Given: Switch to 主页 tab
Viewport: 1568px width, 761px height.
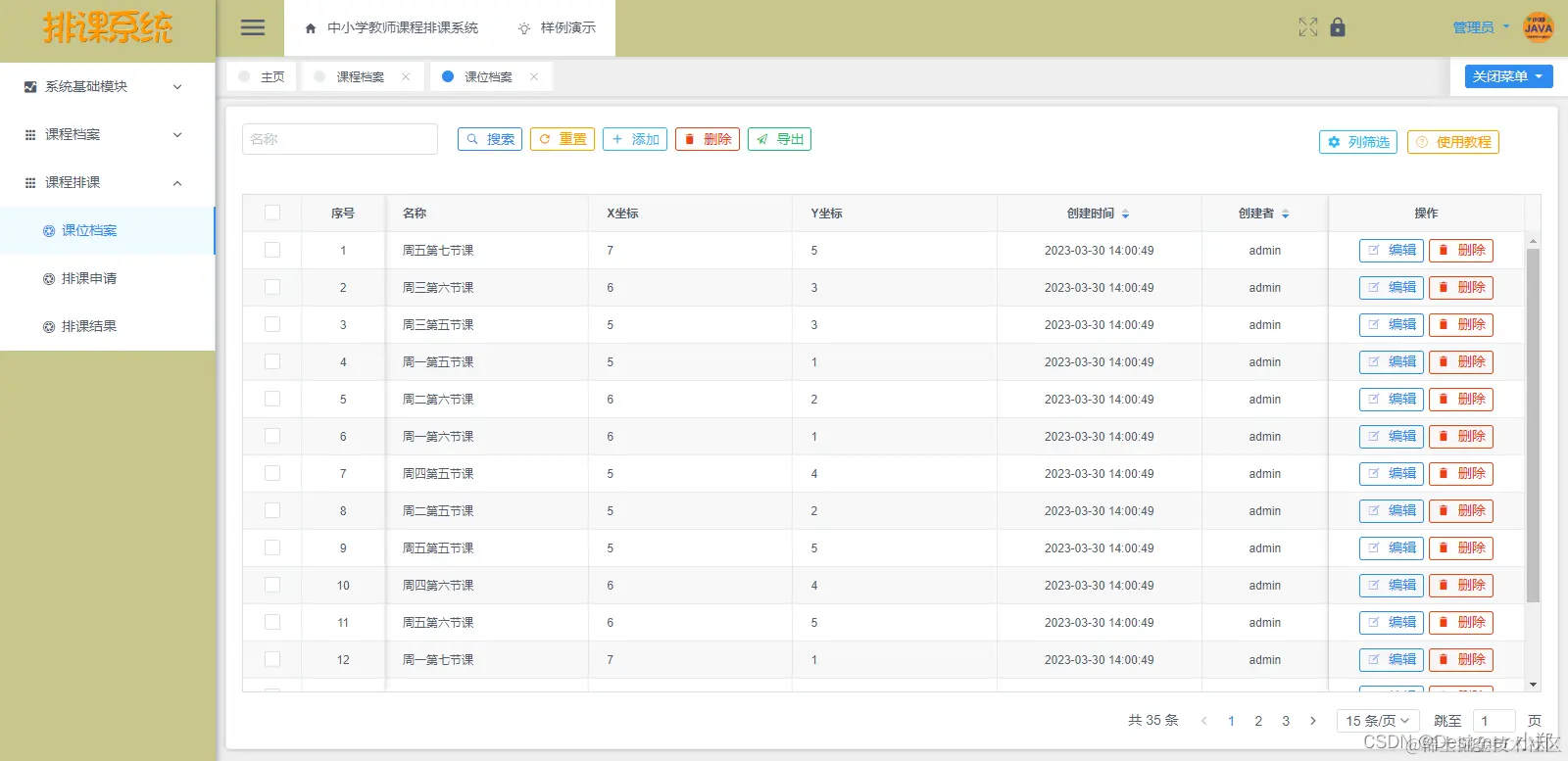Looking at the screenshot, I should [262, 76].
